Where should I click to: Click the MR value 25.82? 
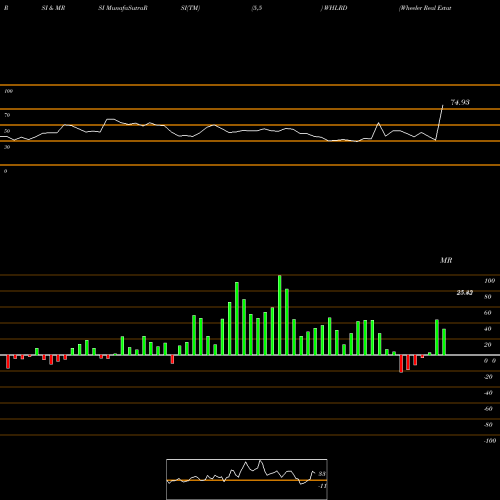[465, 293]
